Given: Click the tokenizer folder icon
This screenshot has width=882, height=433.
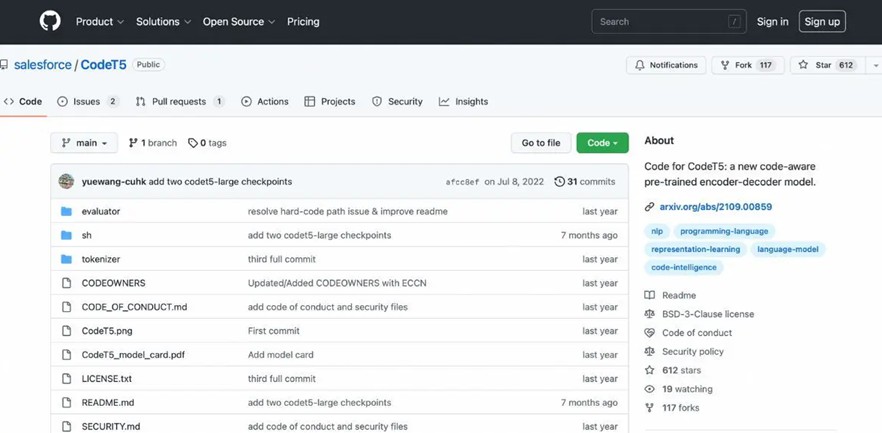Looking at the screenshot, I should coord(66,259).
